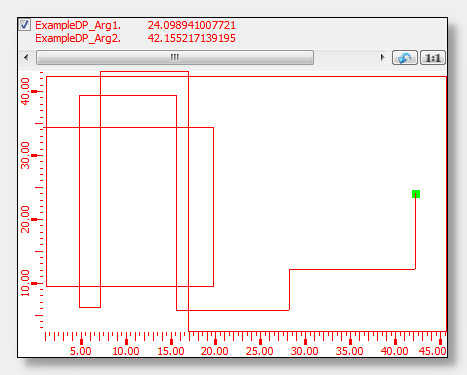
Task: Click the value 42.155217139195
Action: 192,38
